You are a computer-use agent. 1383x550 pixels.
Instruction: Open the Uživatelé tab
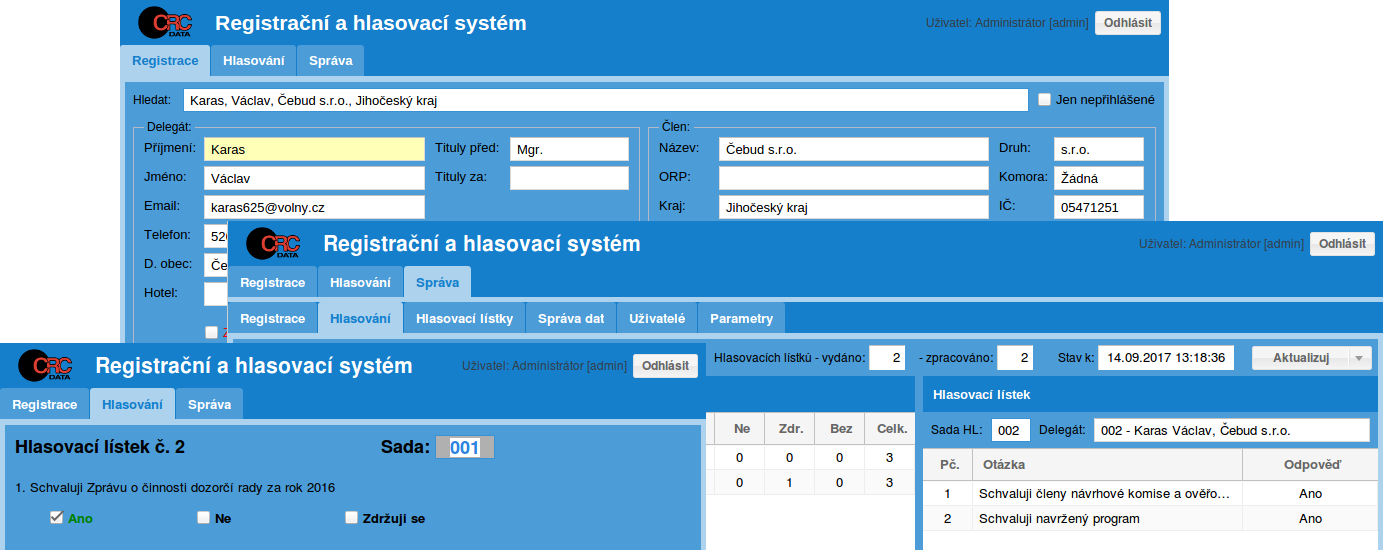point(656,319)
